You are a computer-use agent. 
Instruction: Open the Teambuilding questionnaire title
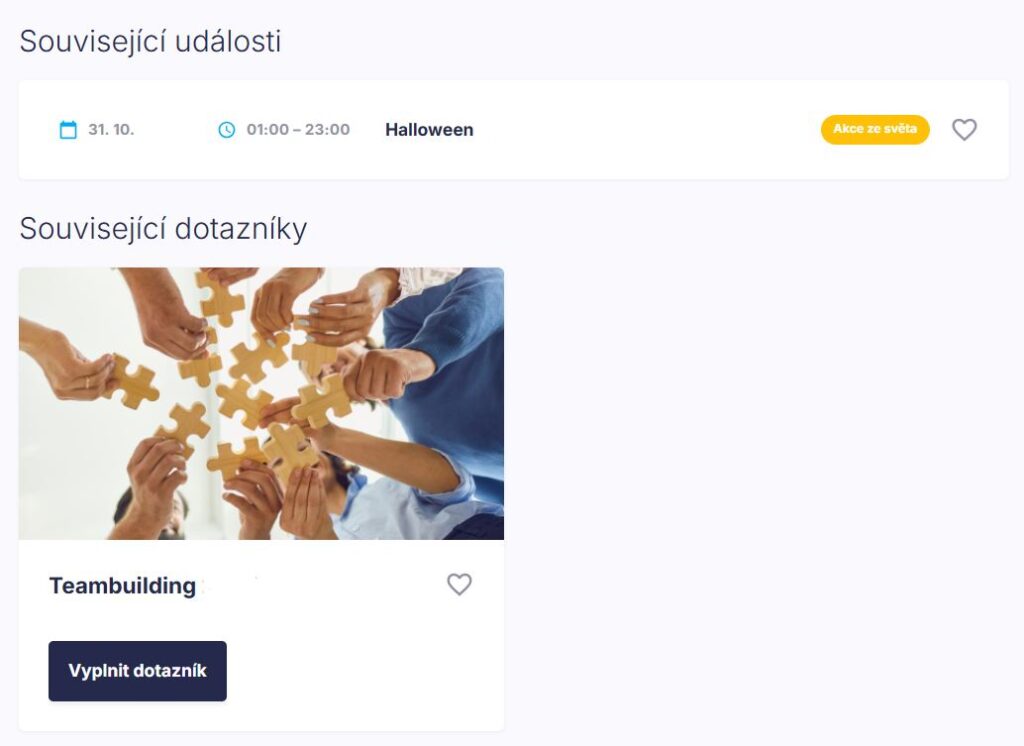122,585
